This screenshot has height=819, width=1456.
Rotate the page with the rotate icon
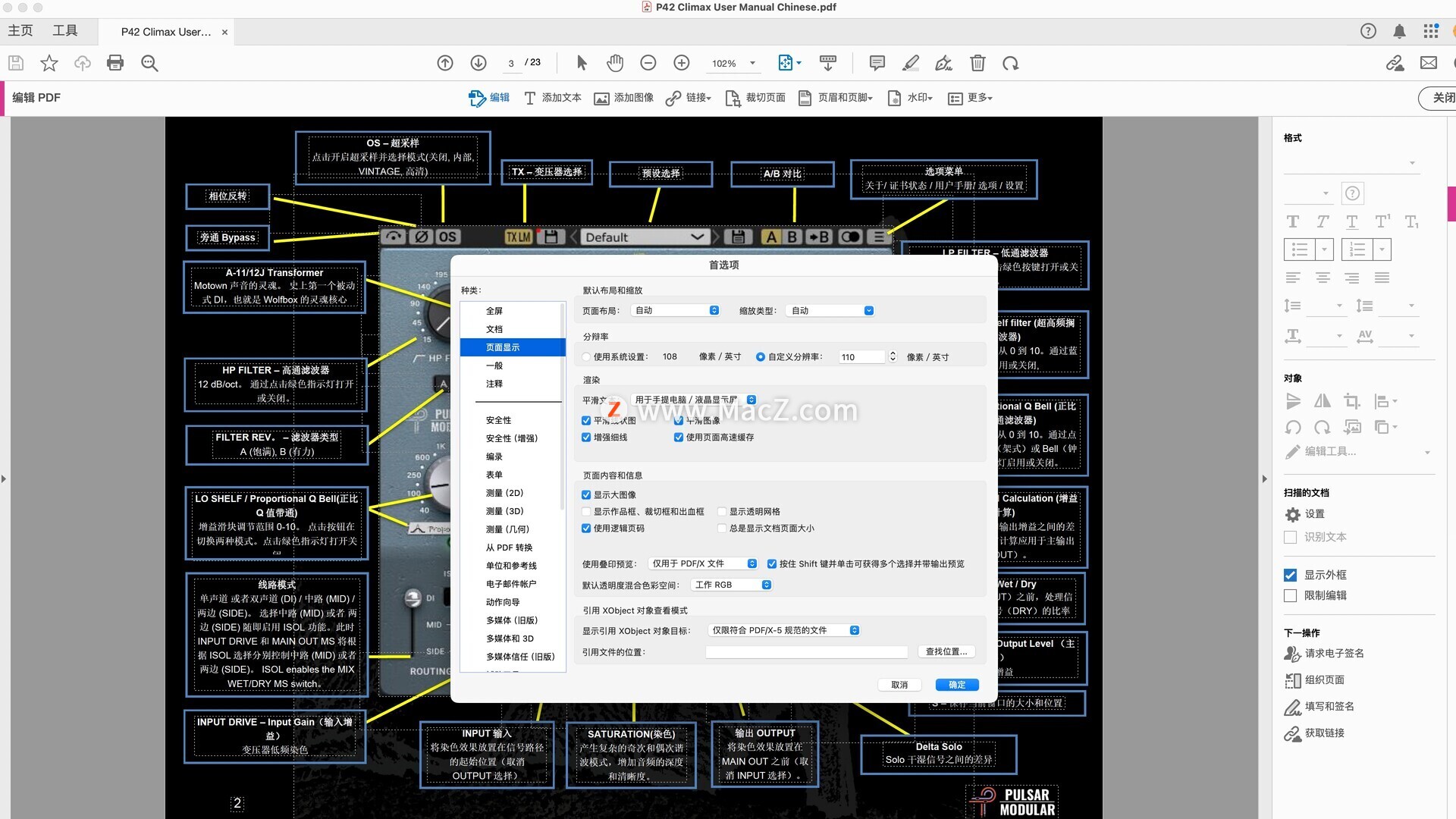pos(1011,63)
